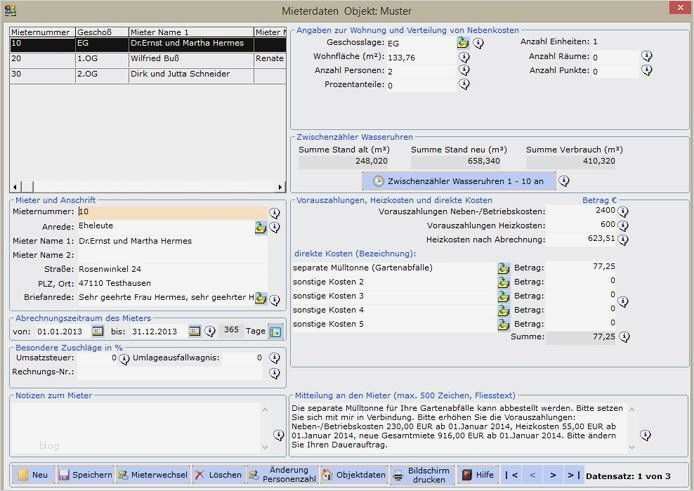Show info for Heizkosten nach Abrechnung

tap(623, 240)
